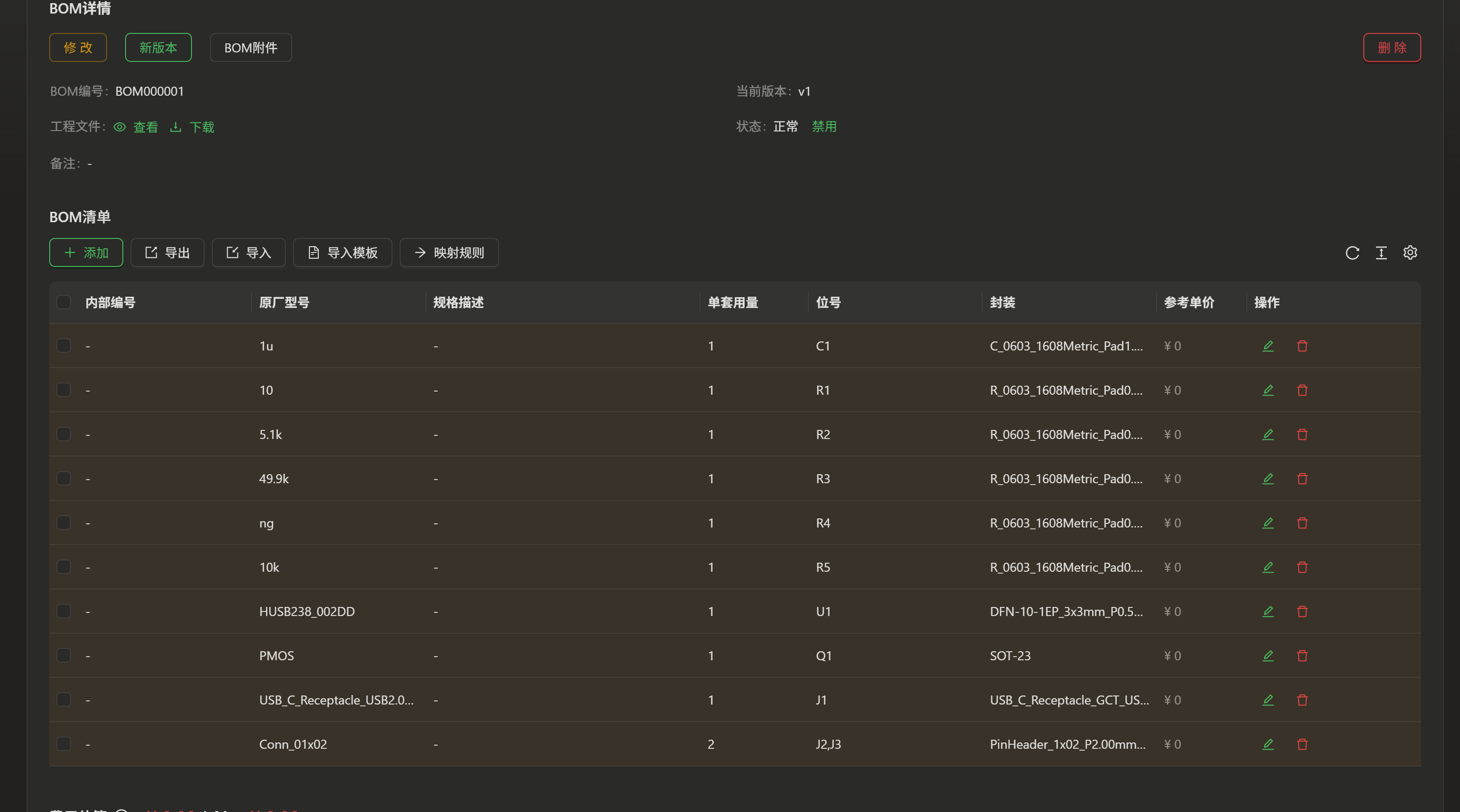Open the 映射规则 (mapping rules) button
The width and height of the screenshot is (1460, 812).
(x=449, y=253)
